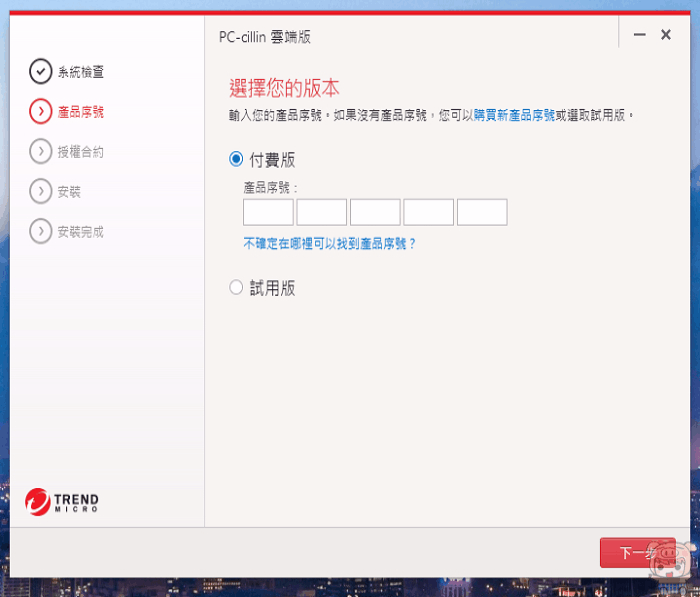Click the PC-cillin 雲端版 window title
Image resolution: width=700 pixels, height=597 pixels.
tap(265, 37)
